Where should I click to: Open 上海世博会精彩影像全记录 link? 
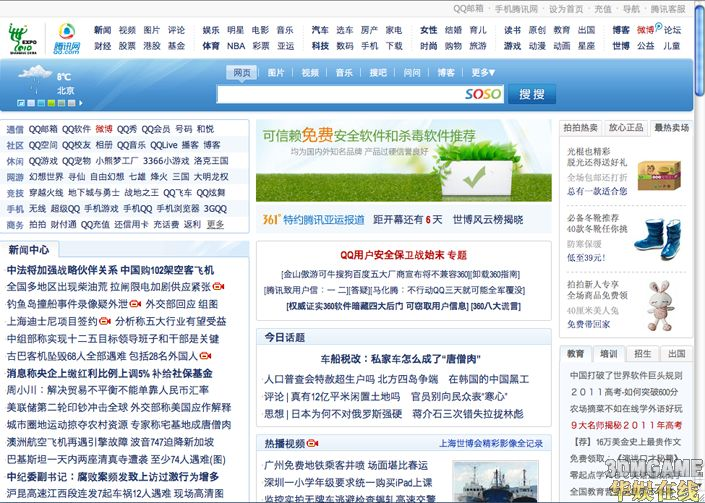(491, 444)
